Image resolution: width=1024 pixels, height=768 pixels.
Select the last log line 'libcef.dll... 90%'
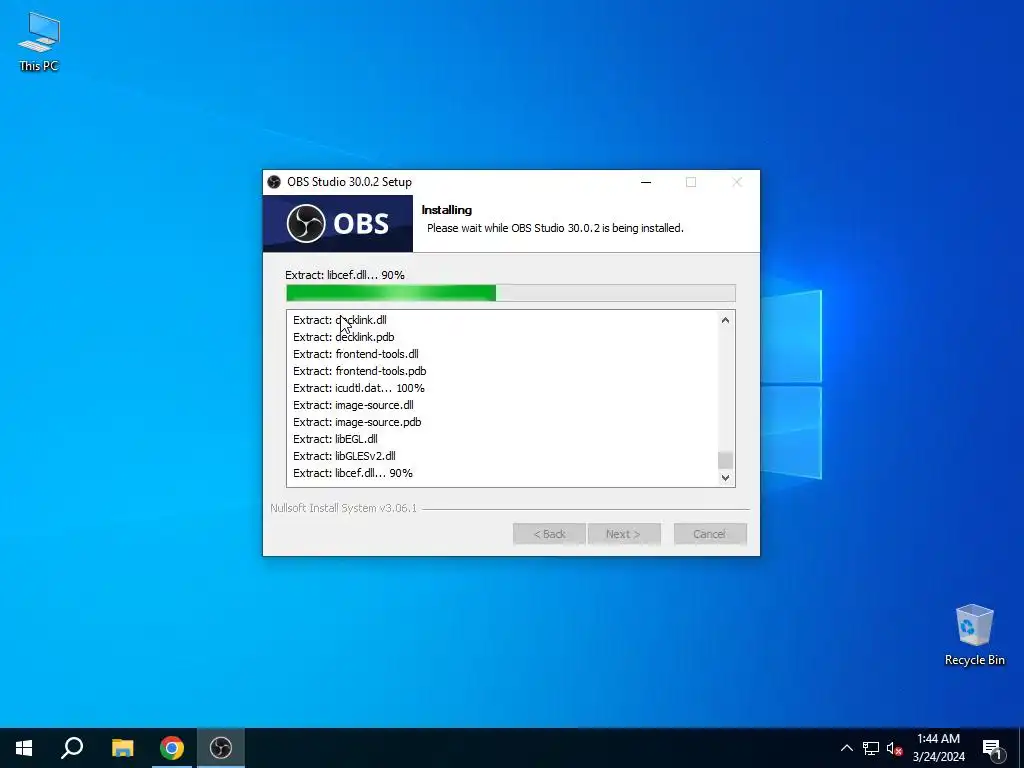353,473
